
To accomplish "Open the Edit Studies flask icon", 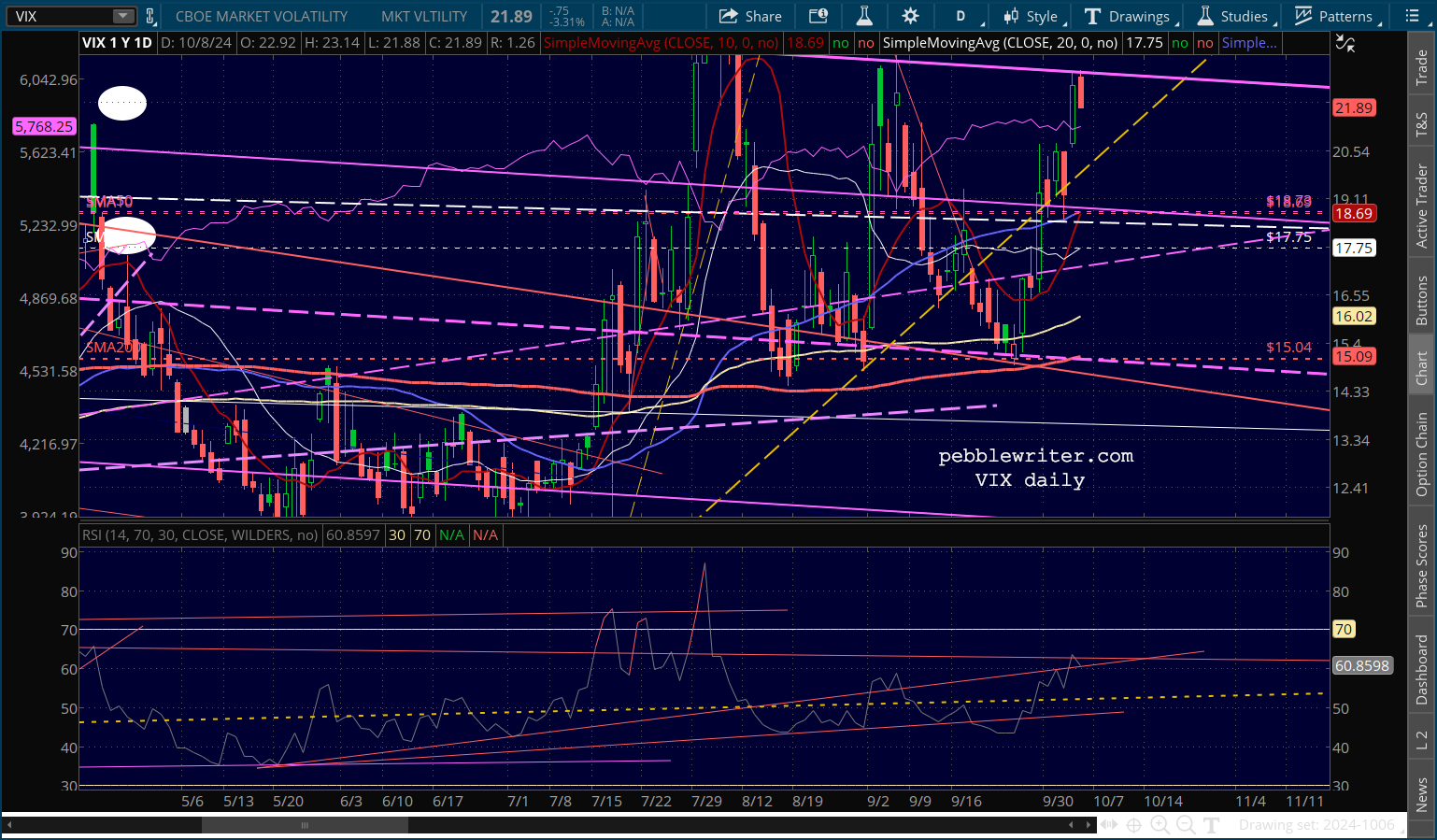I will click(864, 16).
